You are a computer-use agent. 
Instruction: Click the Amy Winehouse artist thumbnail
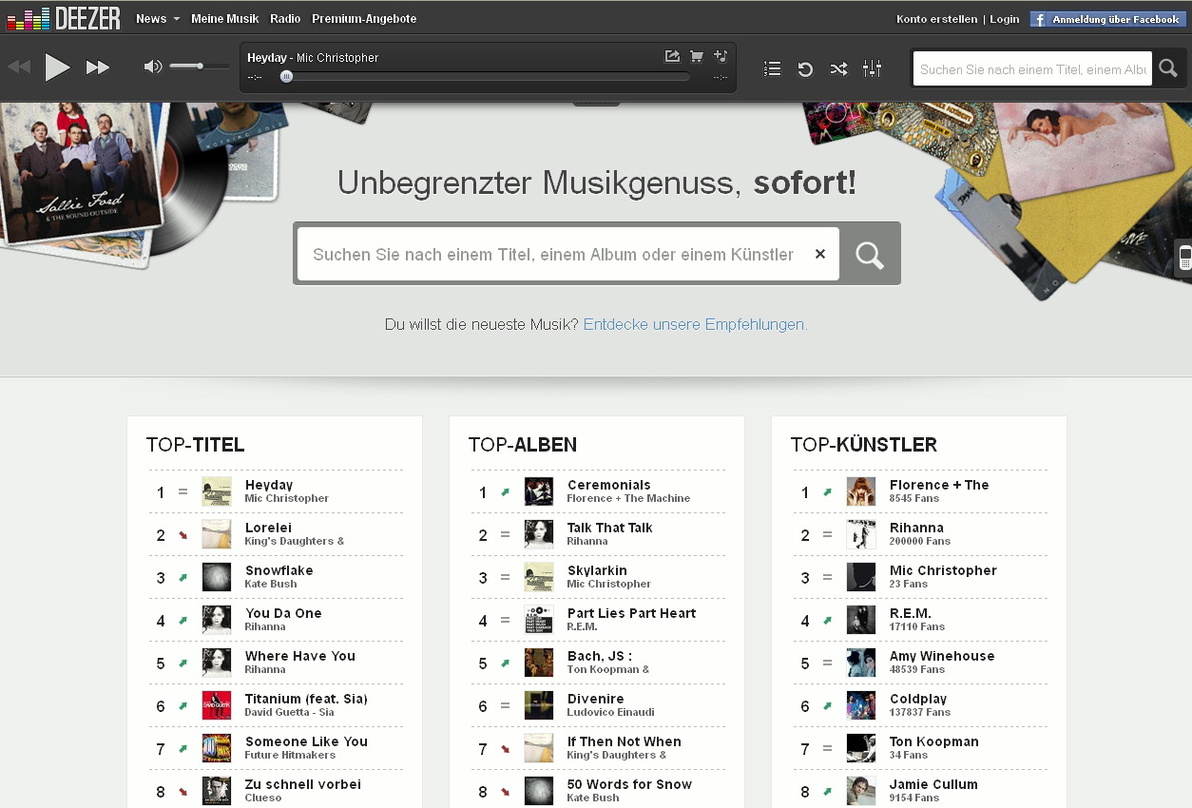(x=861, y=662)
